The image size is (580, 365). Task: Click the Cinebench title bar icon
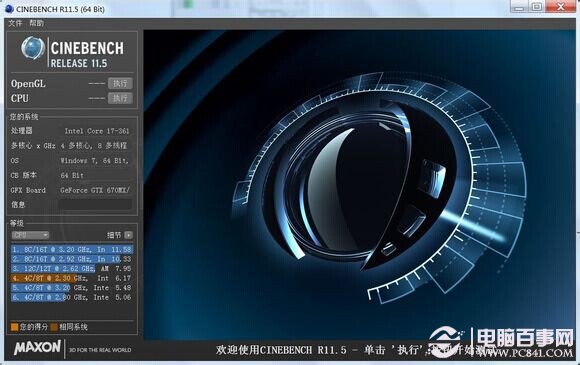[x=9, y=9]
